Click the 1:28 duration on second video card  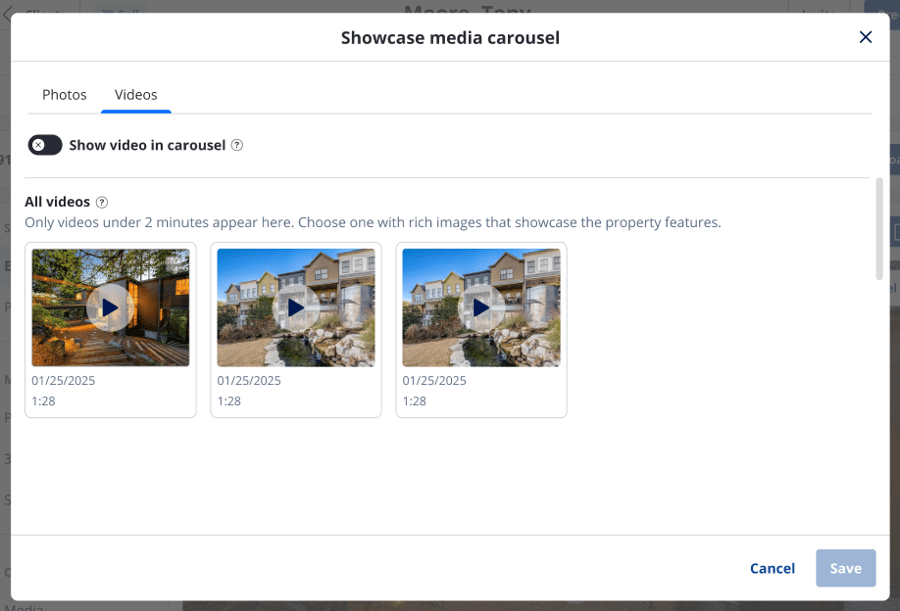(229, 401)
